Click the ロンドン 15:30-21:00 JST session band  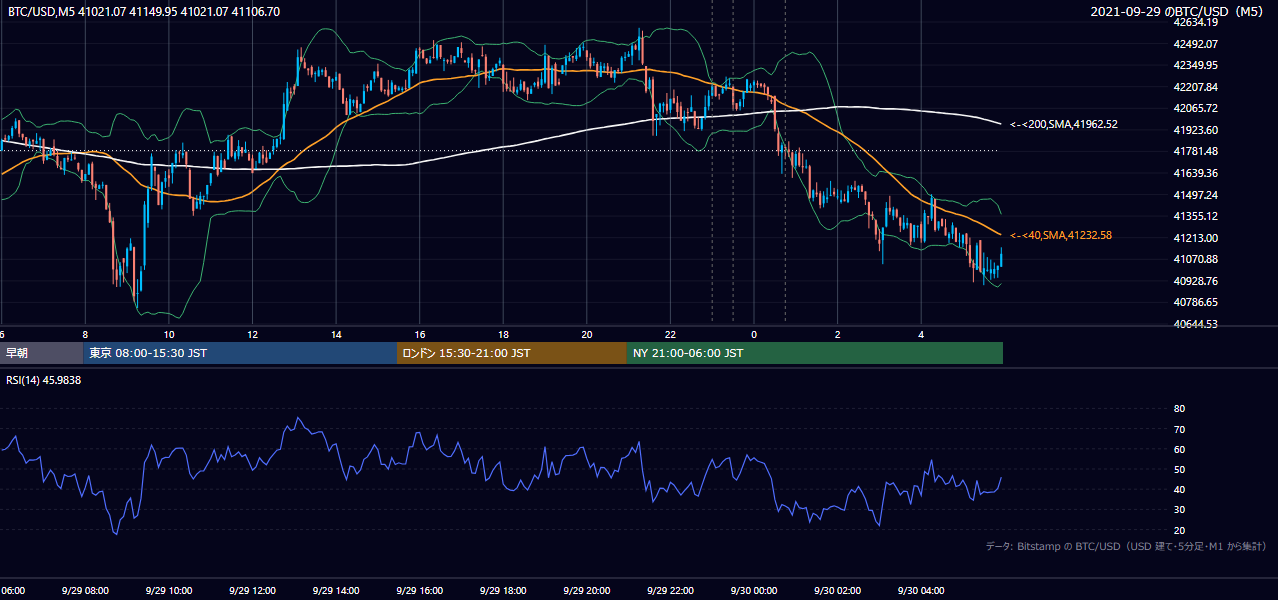pos(512,353)
